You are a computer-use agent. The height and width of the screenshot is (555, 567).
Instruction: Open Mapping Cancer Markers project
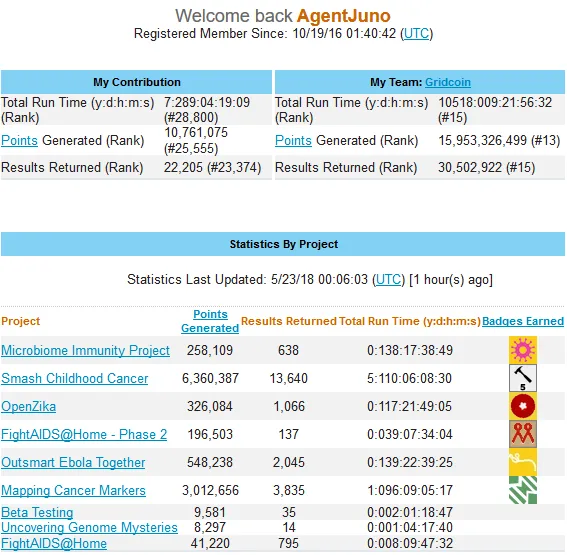click(73, 490)
